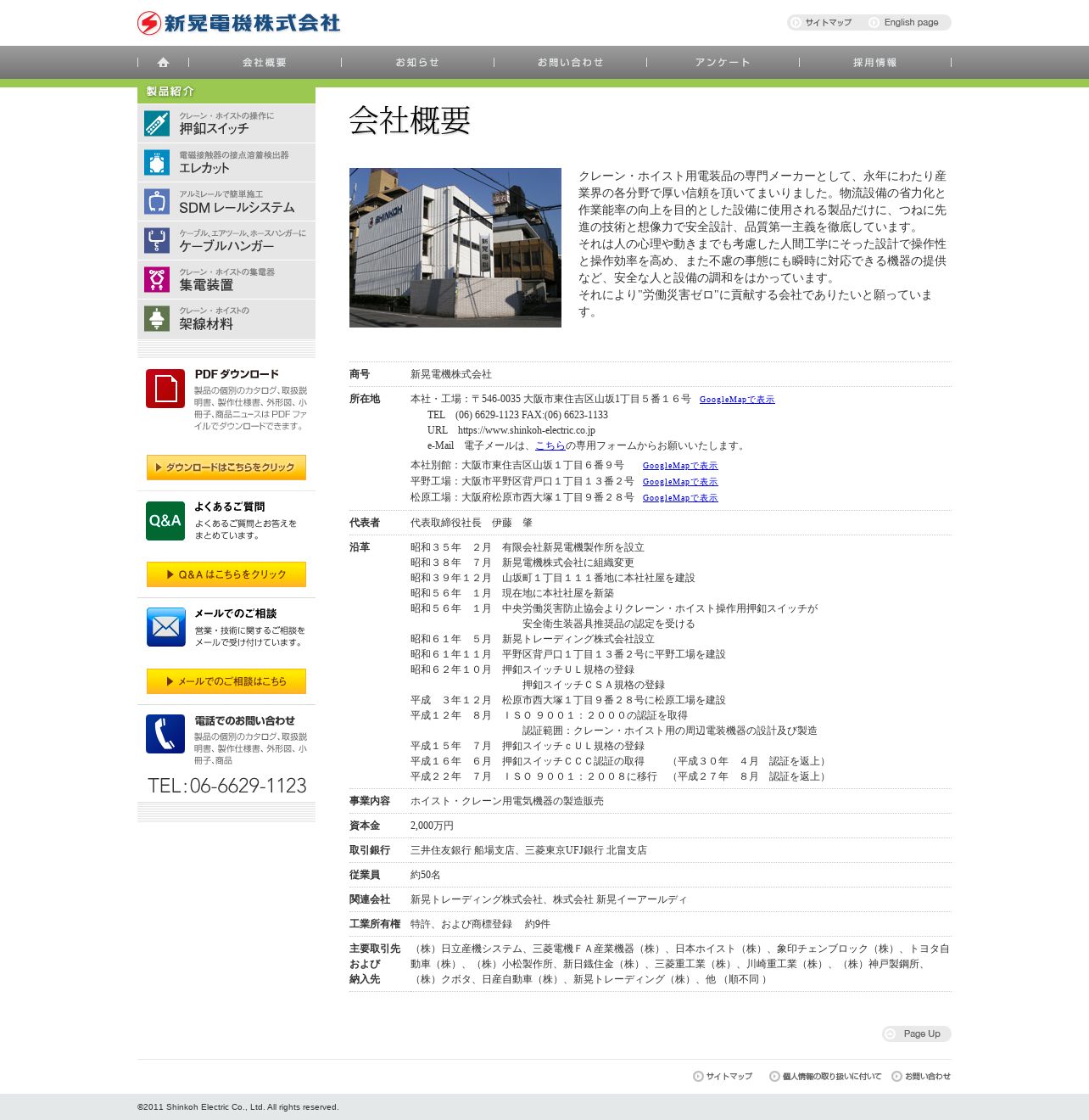Screen dimensions: 1089x1120
Task: Open the お問い合わせ navigation tab
Action: [x=570, y=62]
